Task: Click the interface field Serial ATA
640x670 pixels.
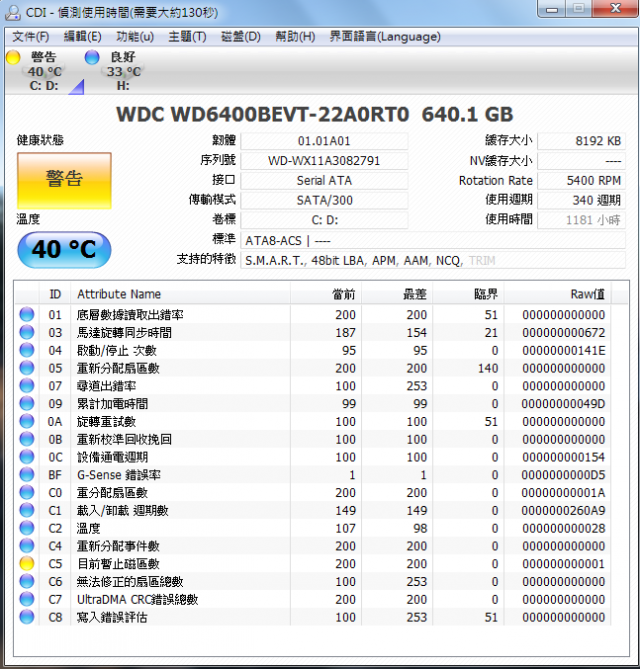Action: pyautogui.click(x=324, y=180)
